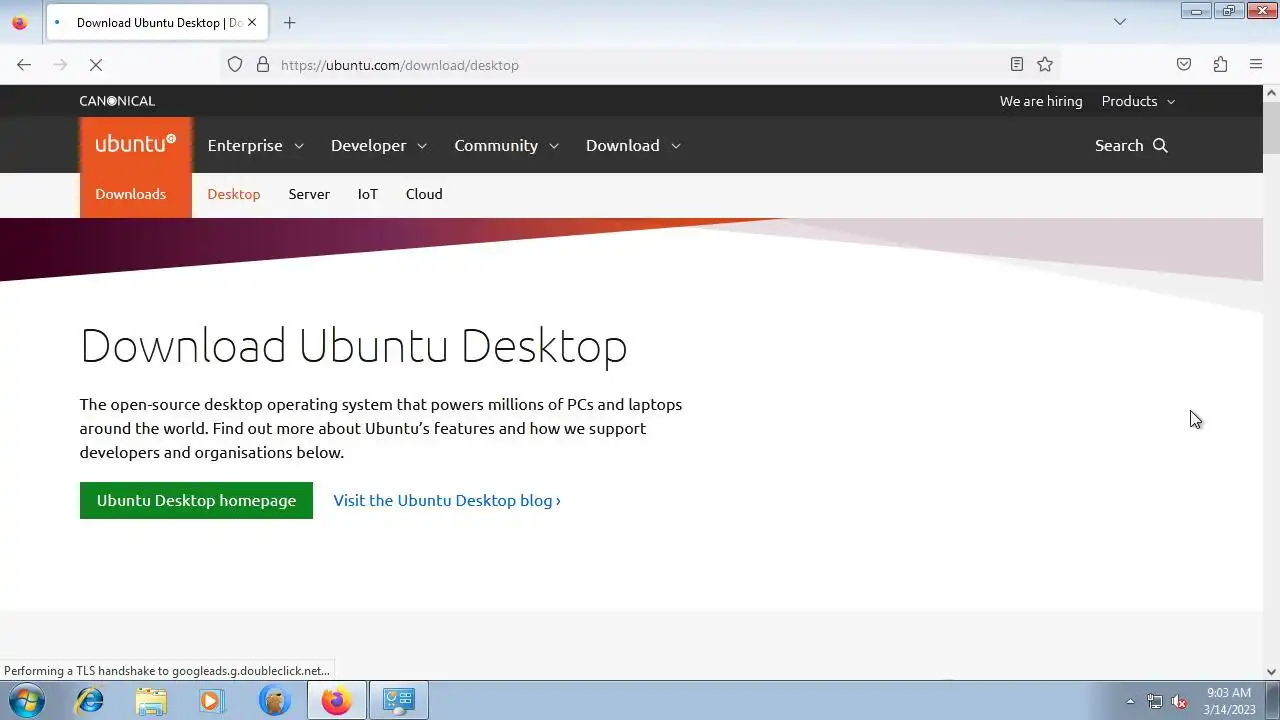Expand the Community menu
This screenshot has width=1280, height=720.
click(x=506, y=146)
